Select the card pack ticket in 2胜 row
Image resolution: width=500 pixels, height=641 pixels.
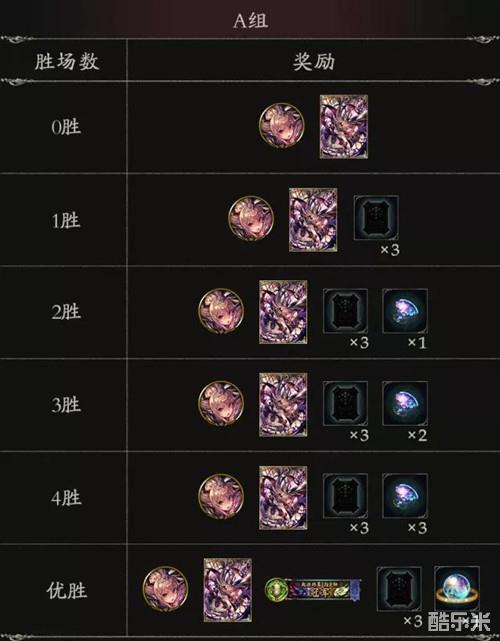345,311
